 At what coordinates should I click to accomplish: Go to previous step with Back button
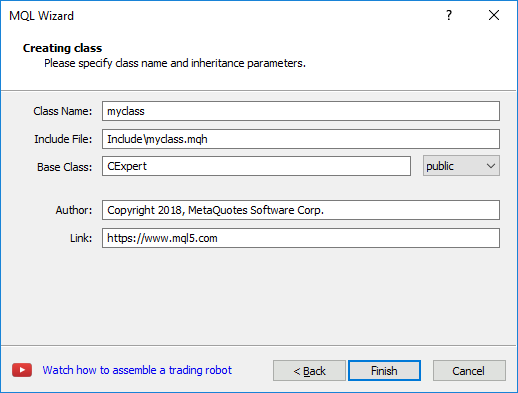tap(309, 370)
